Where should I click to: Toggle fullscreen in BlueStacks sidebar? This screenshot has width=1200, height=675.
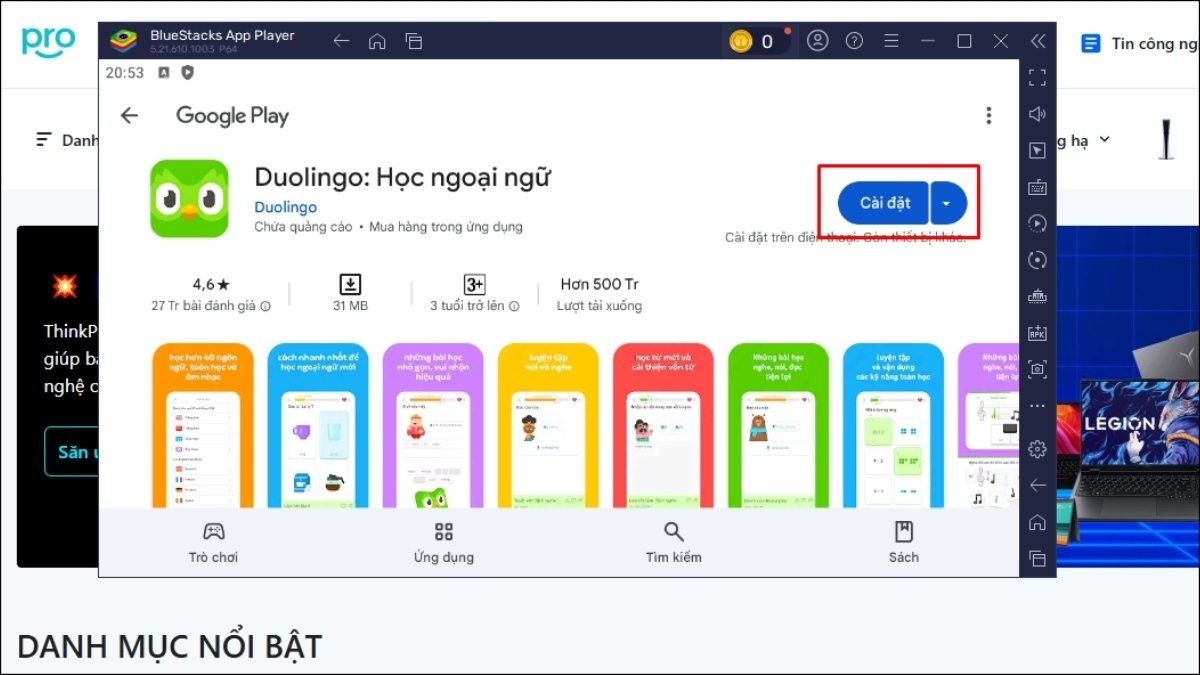point(1037,77)
